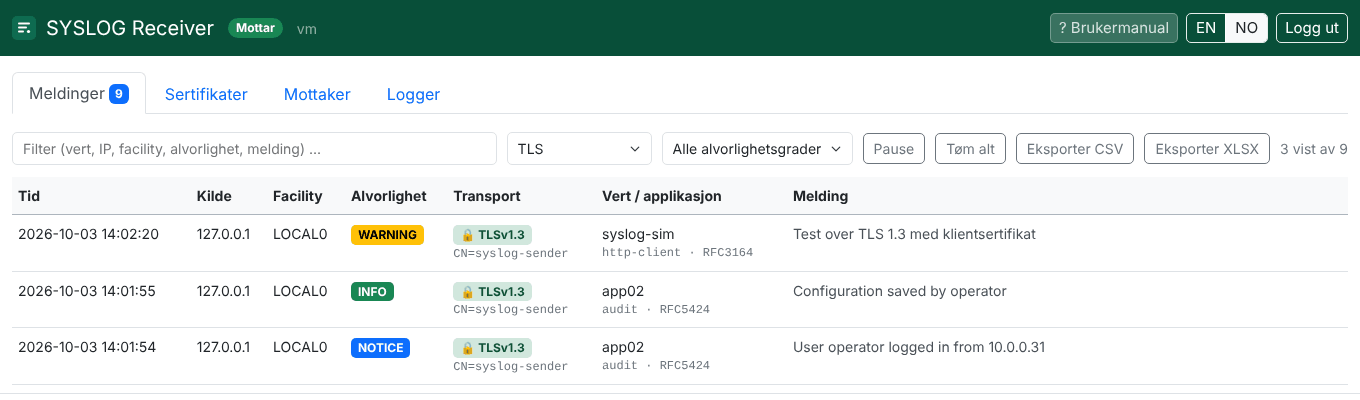1360x400 pixels.
Task: Click the SYSLOG Receiver logo icon
Action: coord(24,28)
